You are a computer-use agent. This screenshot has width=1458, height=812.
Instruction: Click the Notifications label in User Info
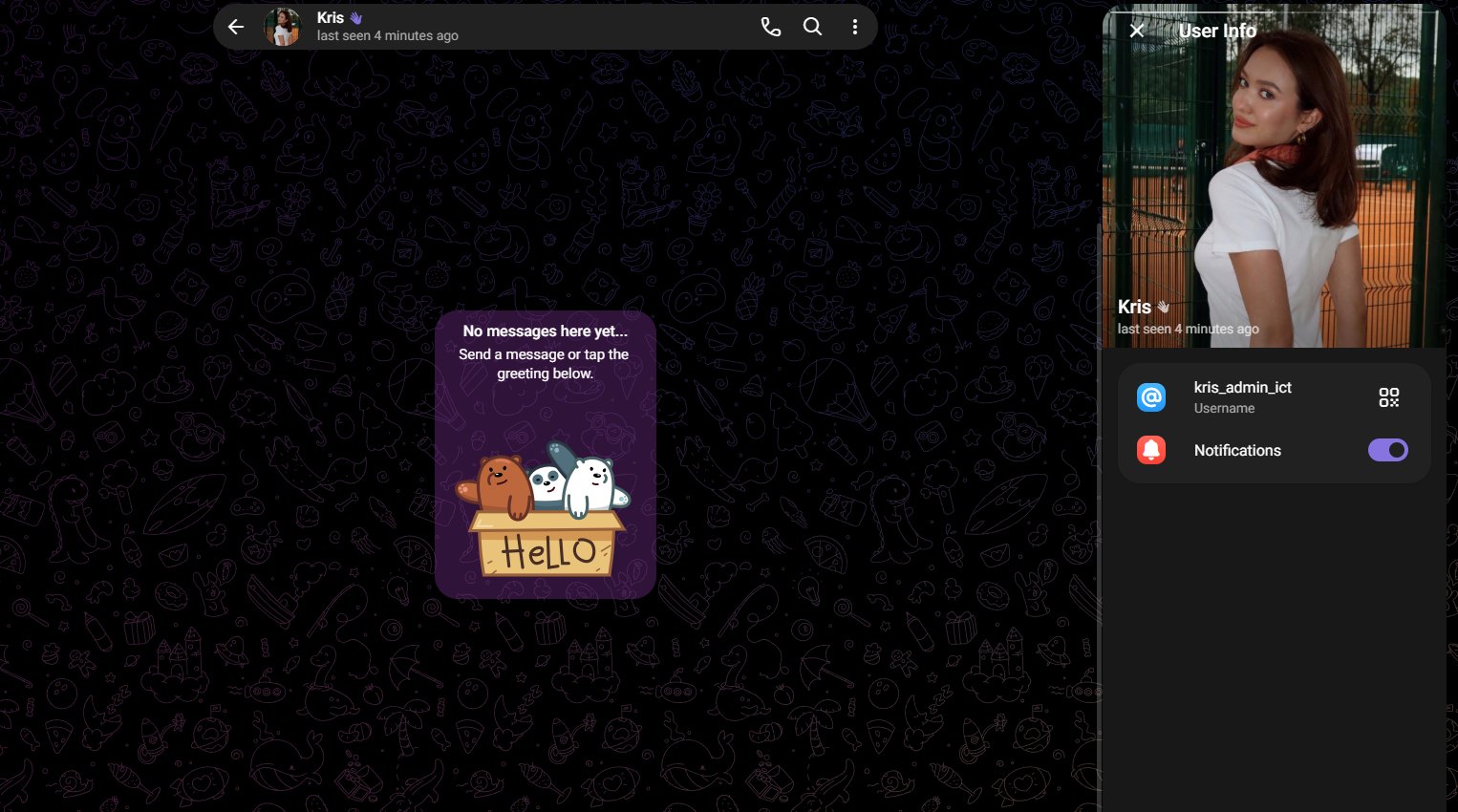(x=1237, y=450)
